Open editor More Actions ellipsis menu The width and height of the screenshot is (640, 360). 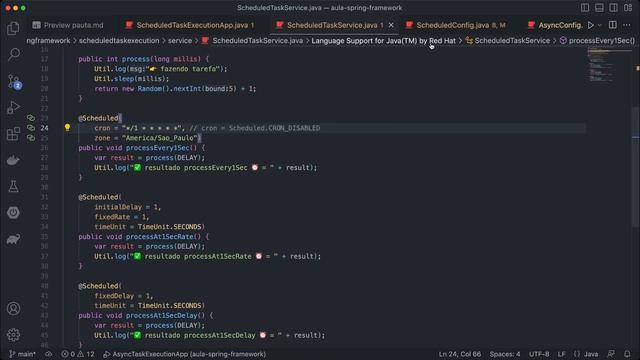[627, 25]
